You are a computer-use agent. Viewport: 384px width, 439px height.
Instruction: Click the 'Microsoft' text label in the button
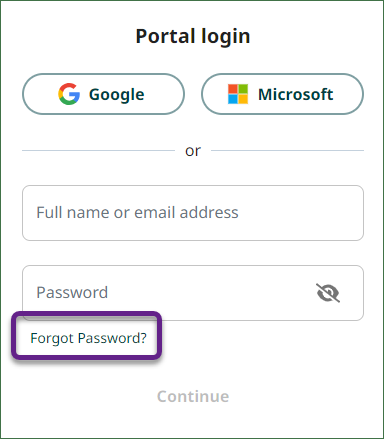tap(296, 94)
